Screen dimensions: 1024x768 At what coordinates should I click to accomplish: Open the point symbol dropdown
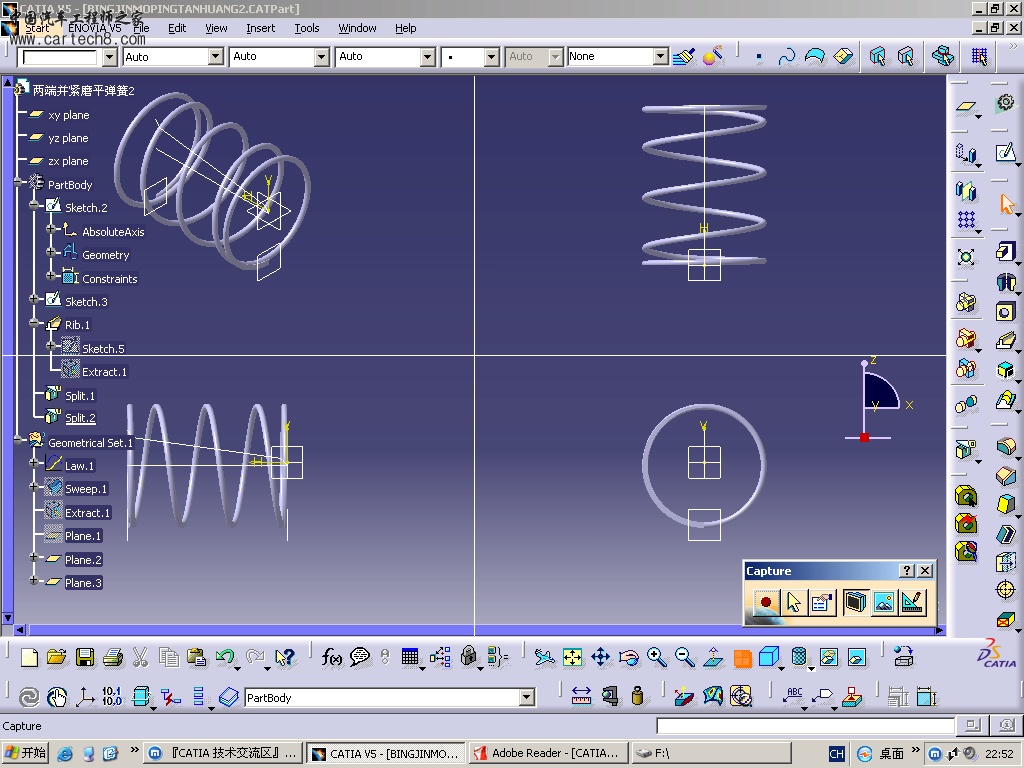(x=492, y=57)
